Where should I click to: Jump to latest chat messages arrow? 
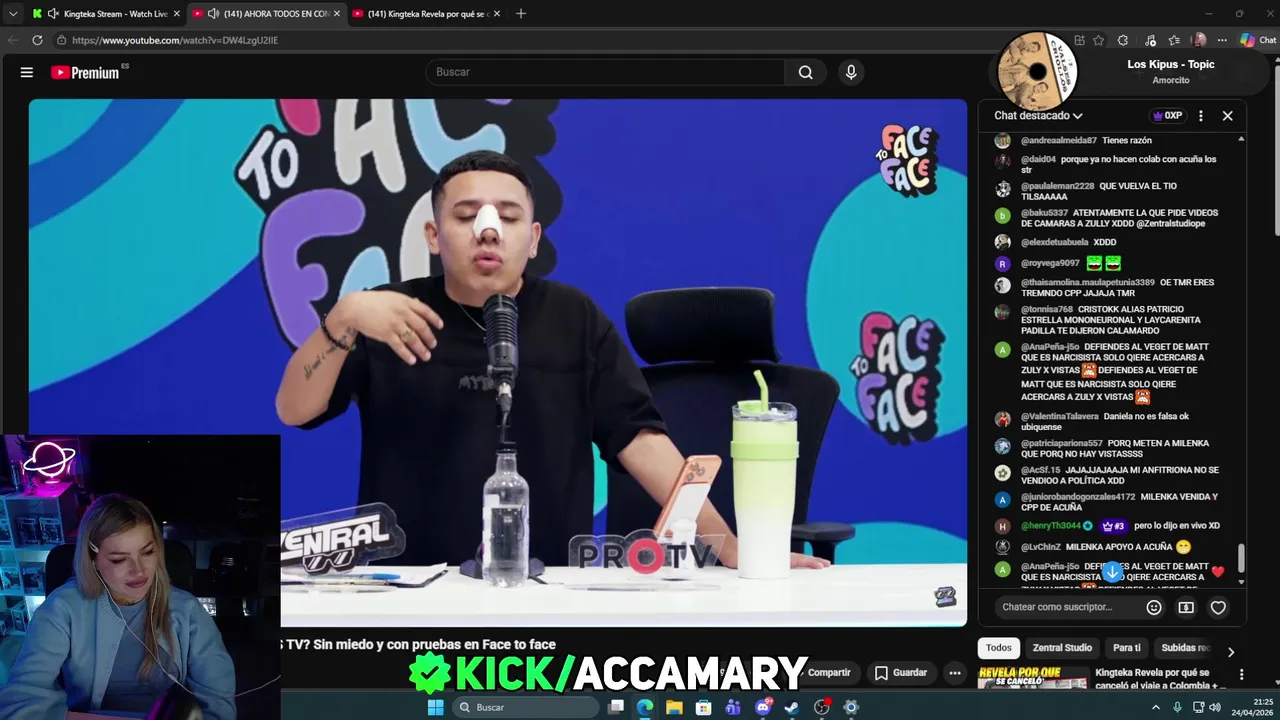1112,571
